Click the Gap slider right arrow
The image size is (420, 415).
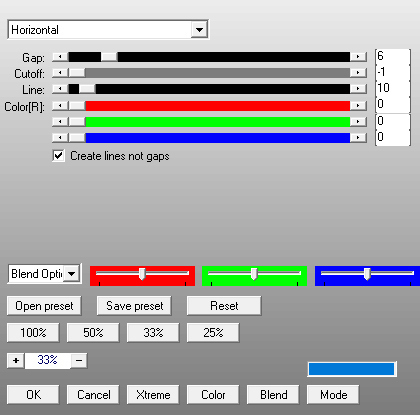tap(358, 57)
